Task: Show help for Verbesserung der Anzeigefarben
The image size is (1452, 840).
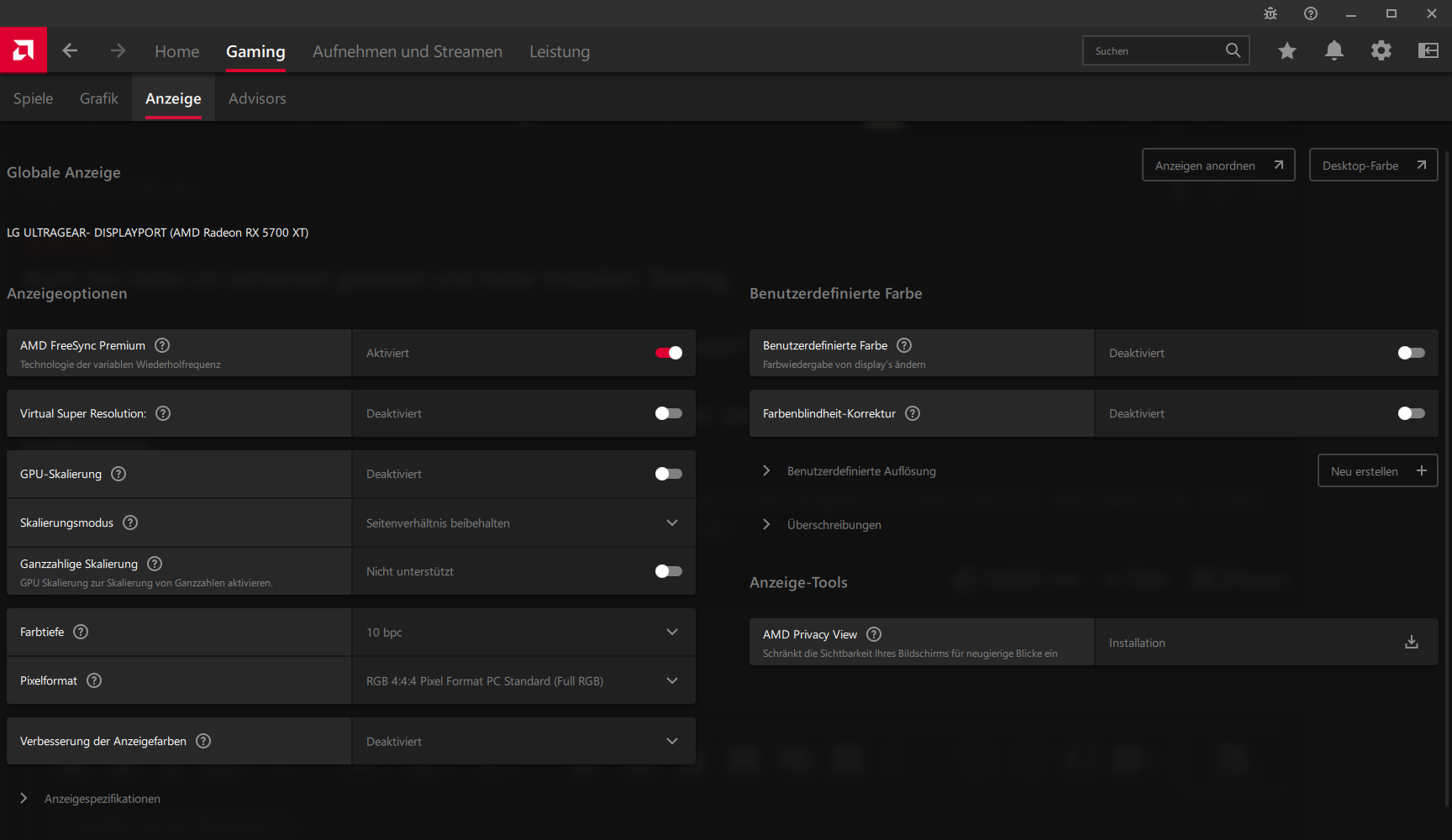Action: coord(203,741)
